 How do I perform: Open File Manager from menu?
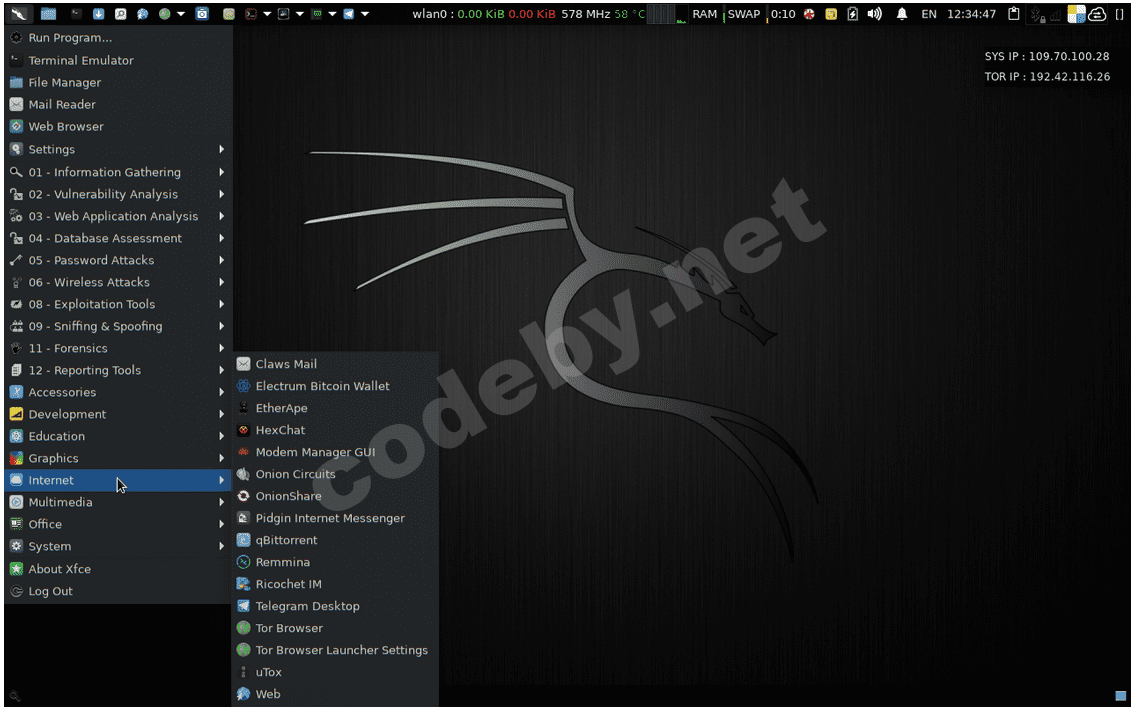[x=118, y=82]
